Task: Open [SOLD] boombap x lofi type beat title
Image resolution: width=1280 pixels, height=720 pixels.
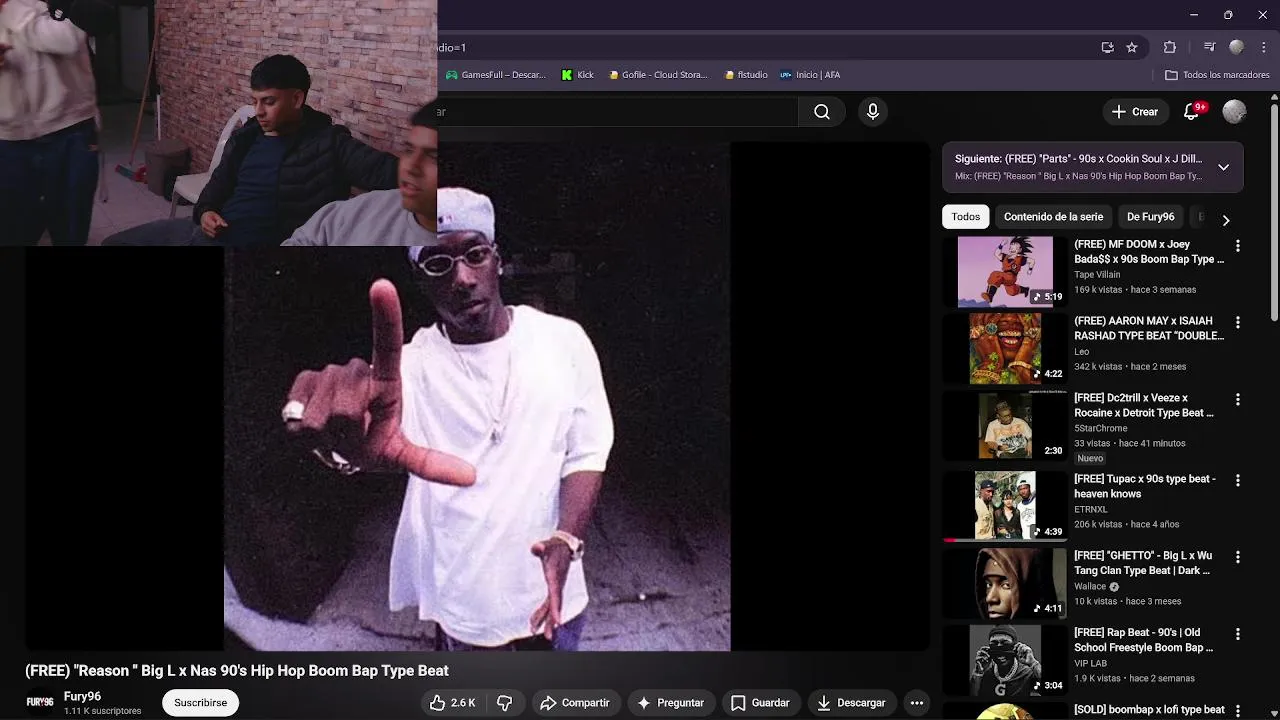Action: [1149, 710]
